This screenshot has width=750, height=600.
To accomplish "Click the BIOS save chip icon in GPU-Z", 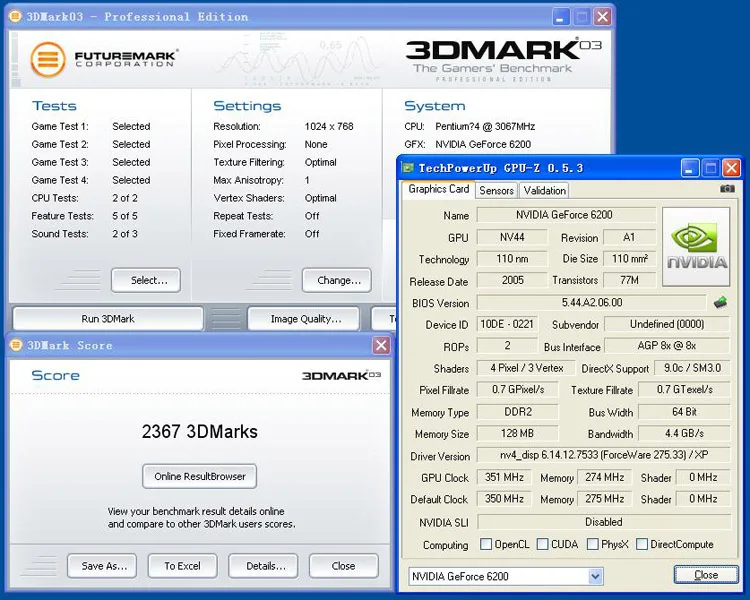I will pyautogui.click(x=720, y=302).
